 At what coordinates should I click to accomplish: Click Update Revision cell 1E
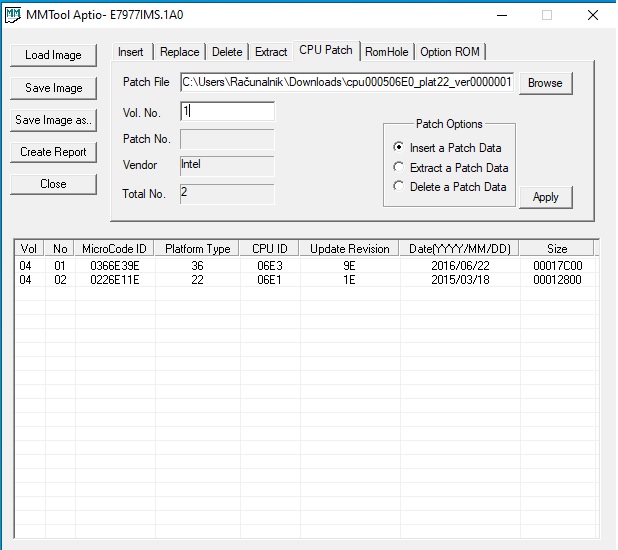349,280
